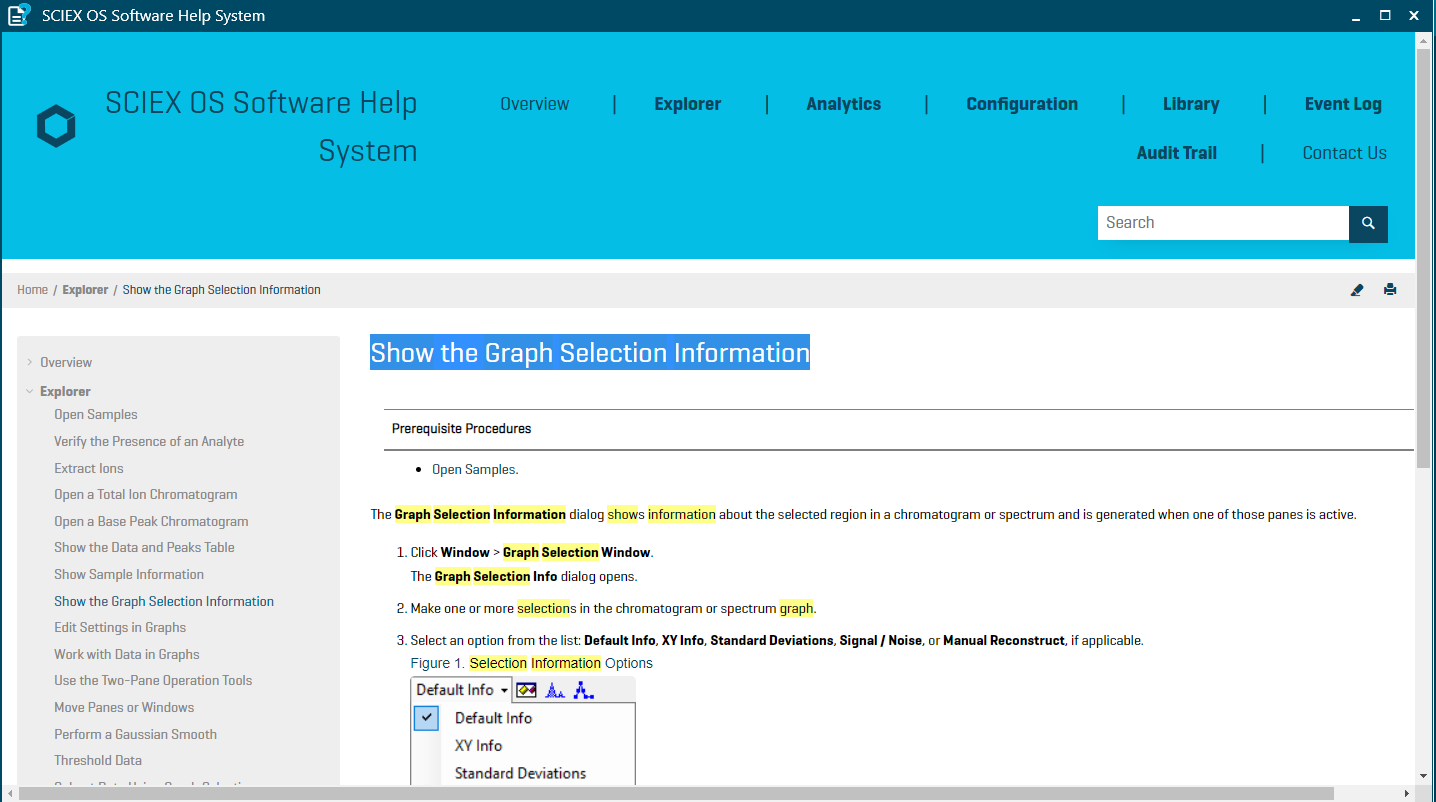Click 'Standard Deviations' in the figure menu
1436x802 pixels.
(520, 773)
